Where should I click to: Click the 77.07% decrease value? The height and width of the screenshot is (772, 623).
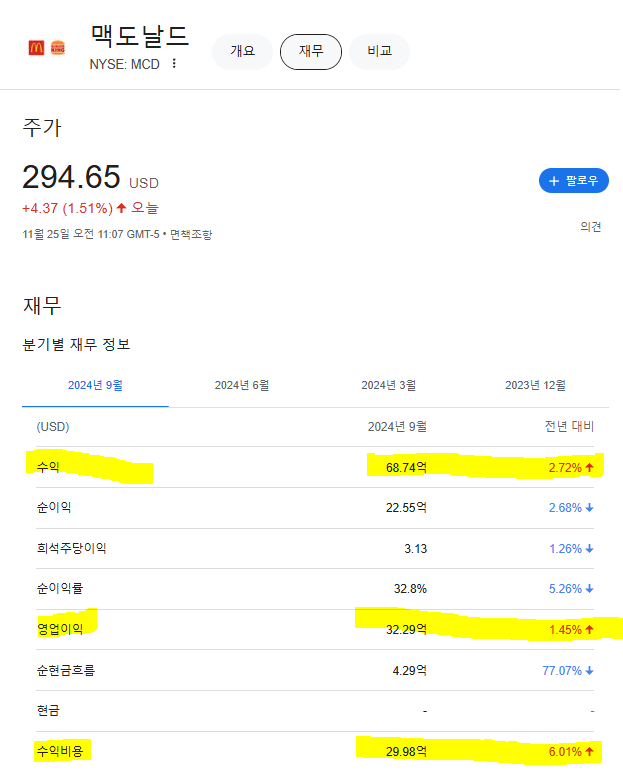(568, 671)
